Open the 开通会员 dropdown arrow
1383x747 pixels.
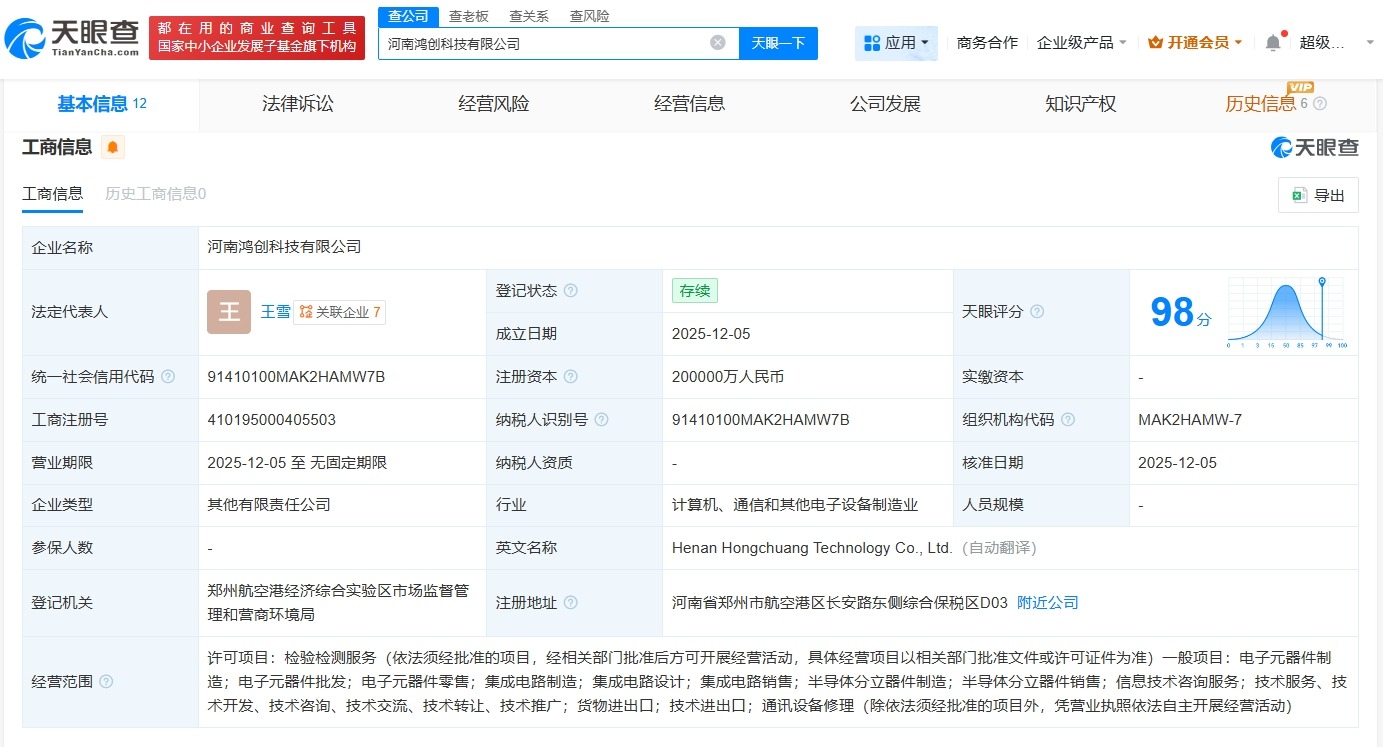coord(1240,42)
